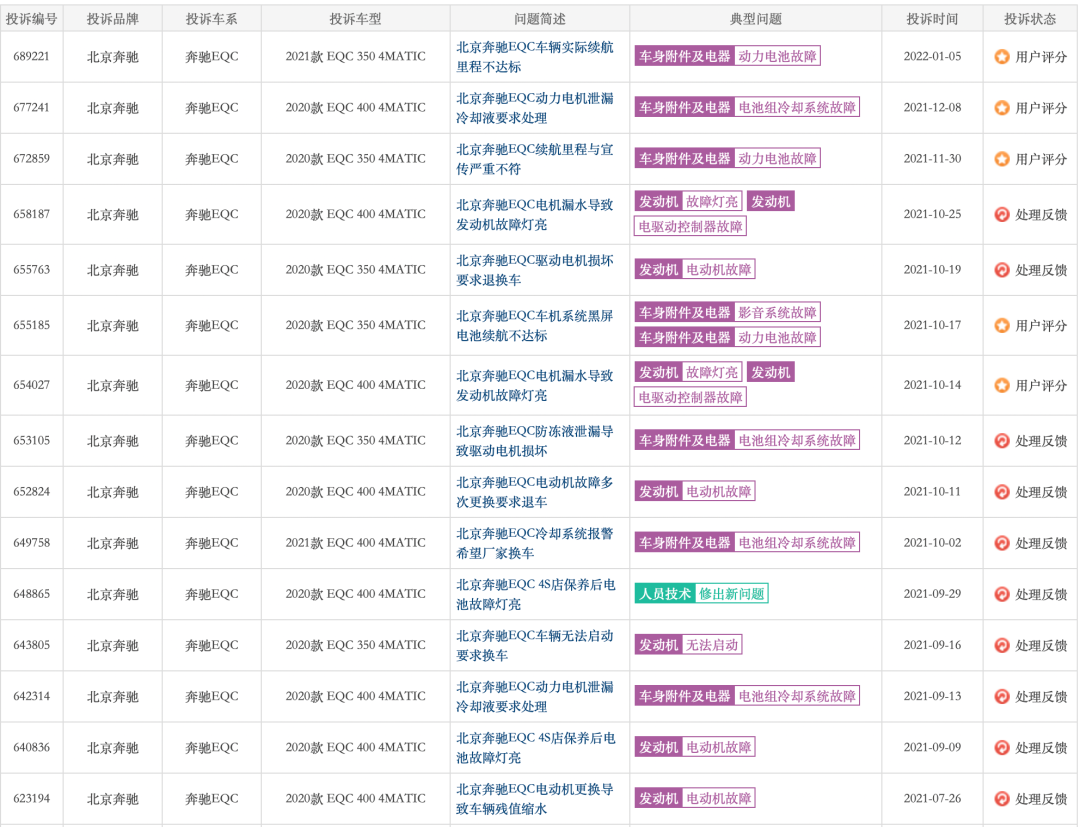Click the 用户评分 star icon in row 672859

tap(1002, 158)
